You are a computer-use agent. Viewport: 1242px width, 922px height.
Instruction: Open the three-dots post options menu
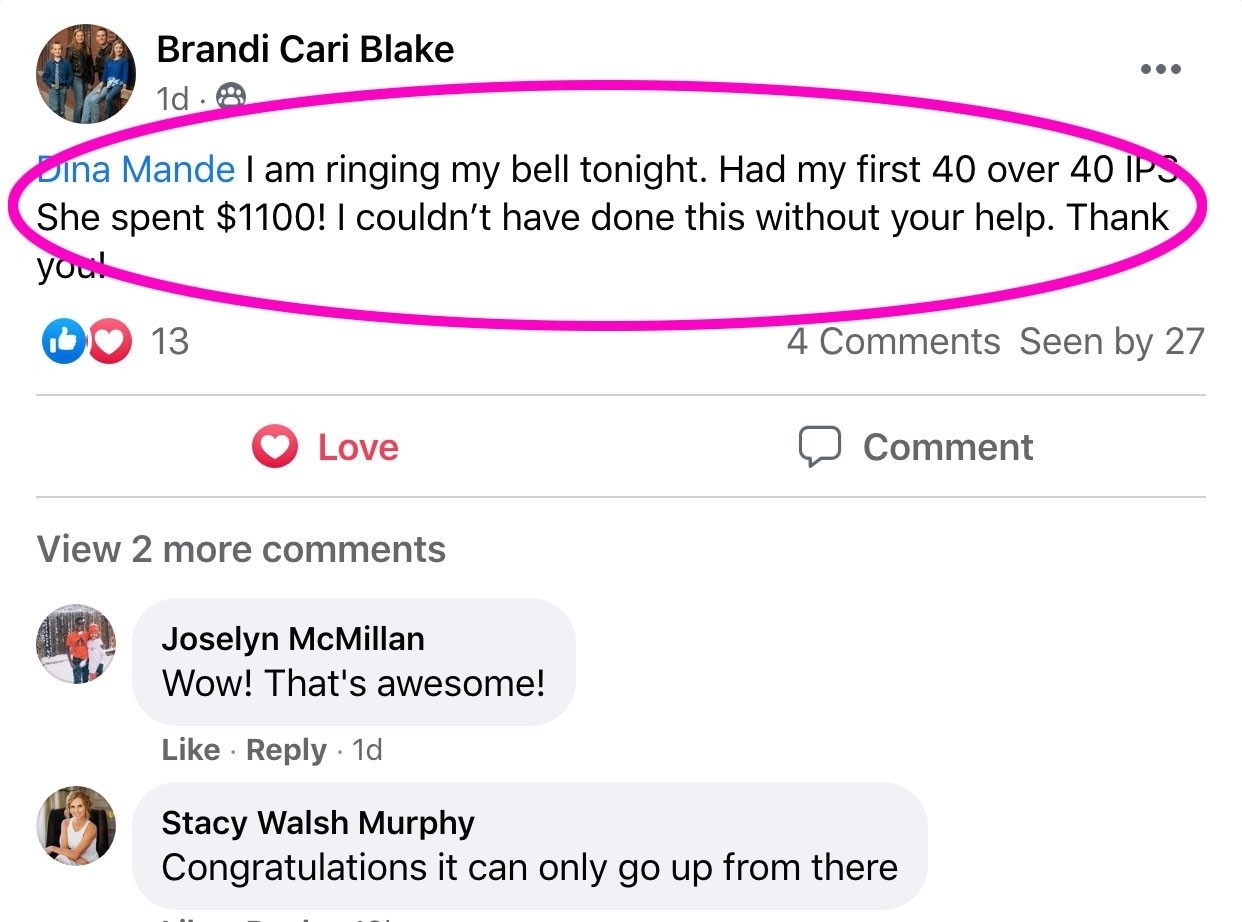pos(1160,69)
